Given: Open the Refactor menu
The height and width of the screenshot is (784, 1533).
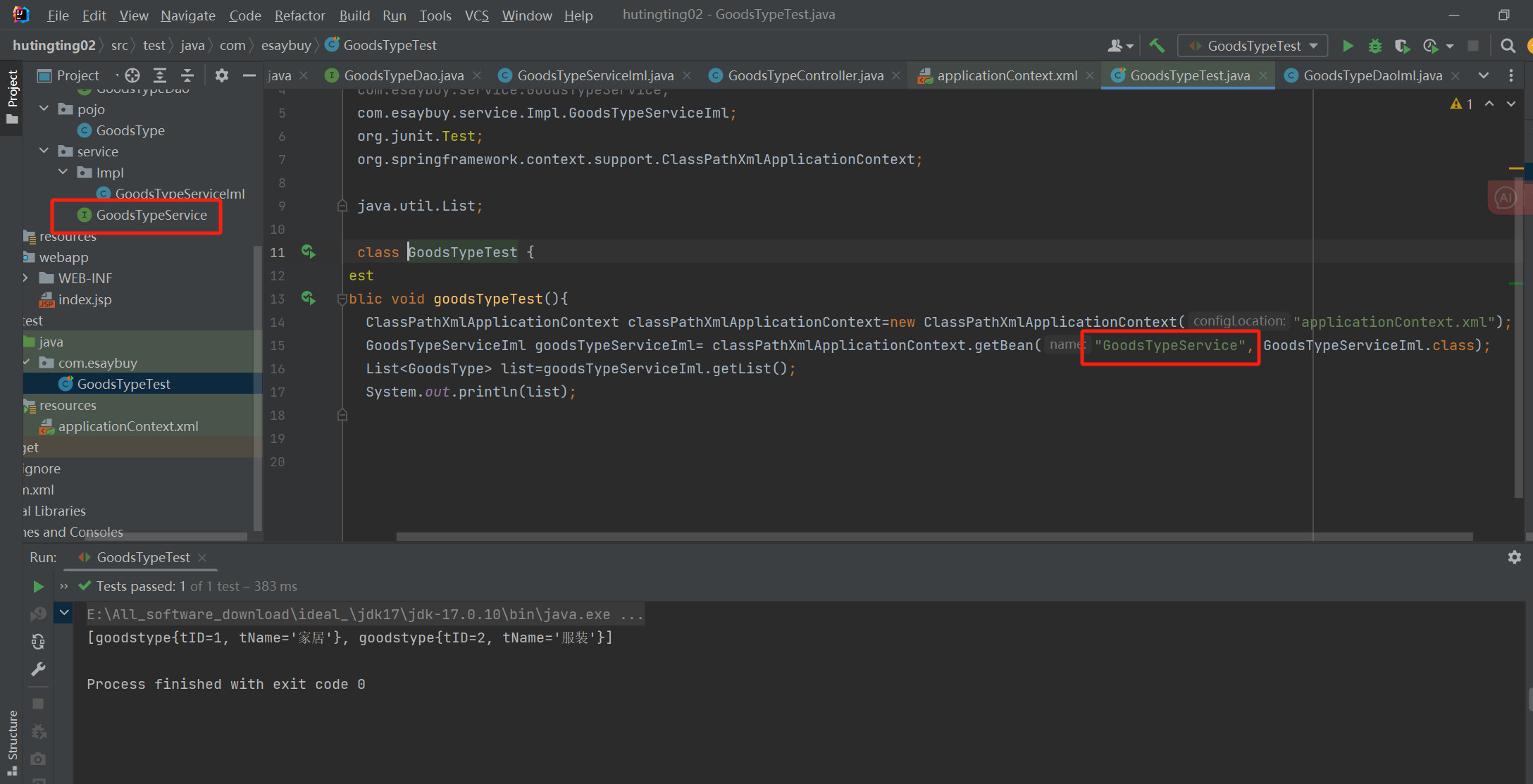Looking at the screenshot, I should pos(299,15).
